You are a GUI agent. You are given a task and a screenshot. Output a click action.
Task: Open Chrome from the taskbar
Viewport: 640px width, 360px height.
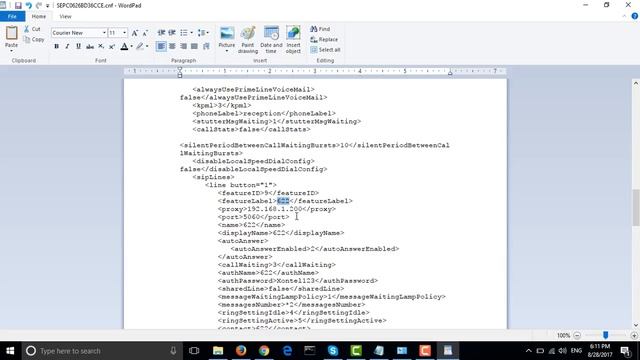coord(264,351)
